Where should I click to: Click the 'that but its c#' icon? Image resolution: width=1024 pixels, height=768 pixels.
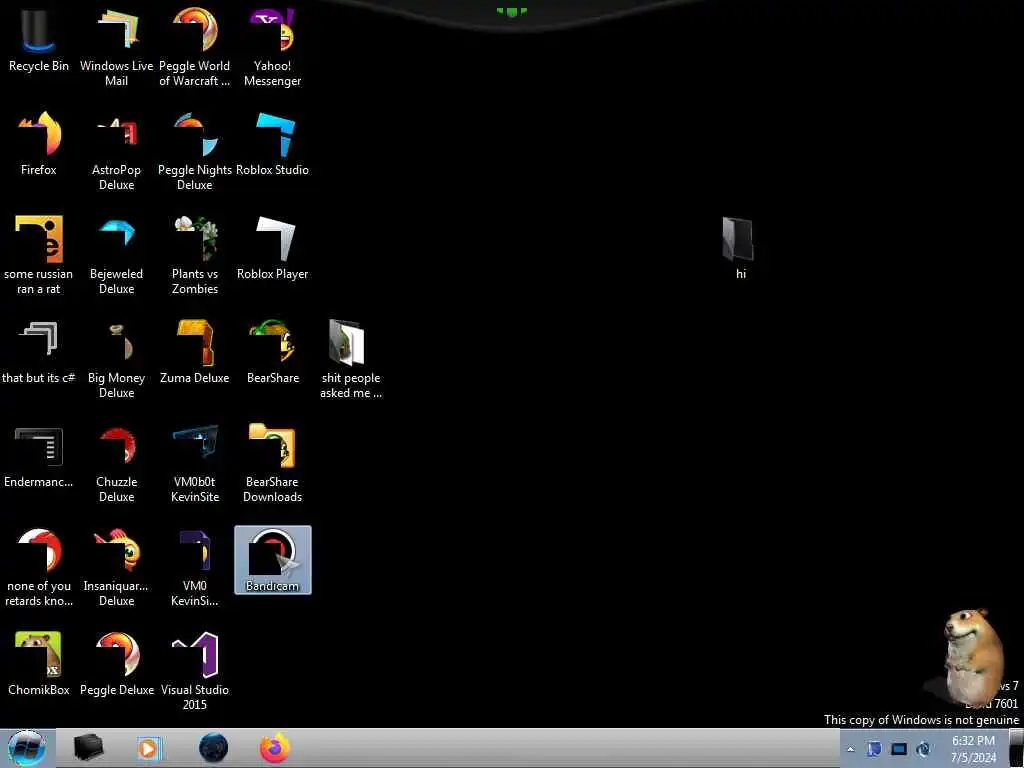(x=39, y=351)
